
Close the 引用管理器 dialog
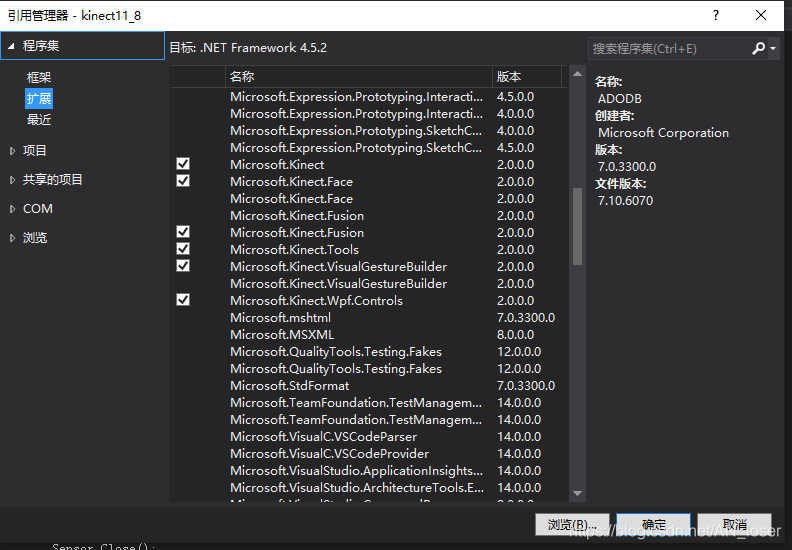761,15
